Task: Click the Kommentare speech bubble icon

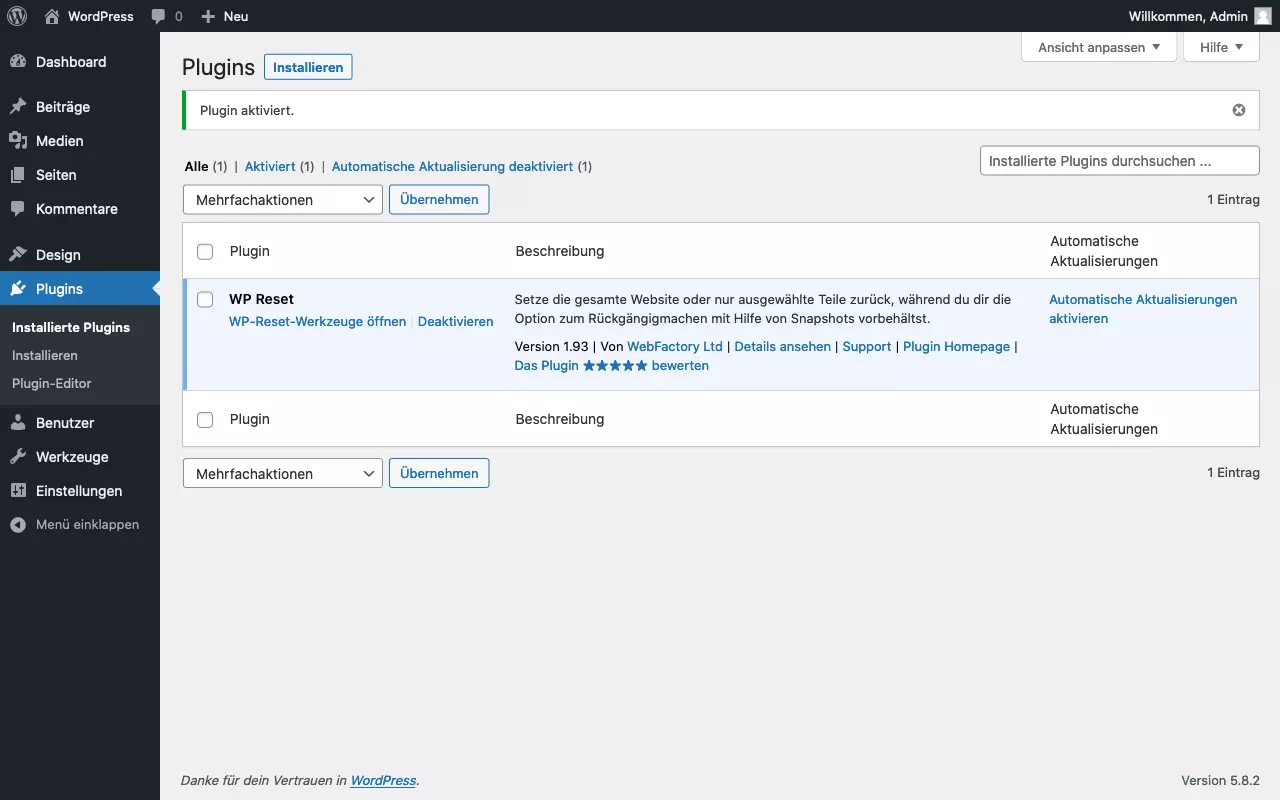Action: (18, 209)
